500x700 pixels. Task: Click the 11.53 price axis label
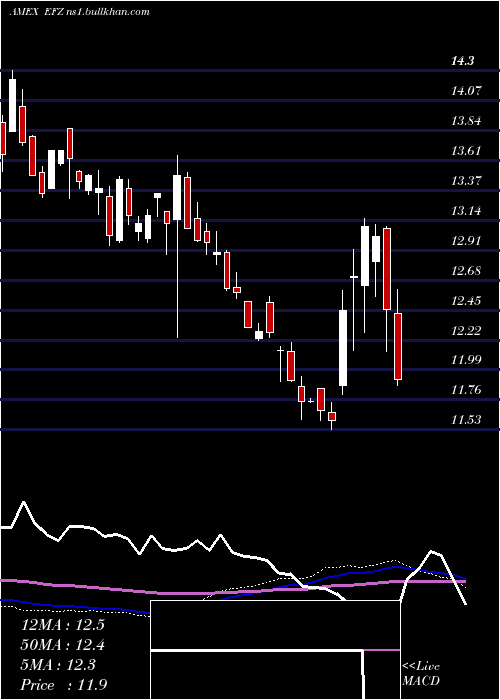[467, 420]
